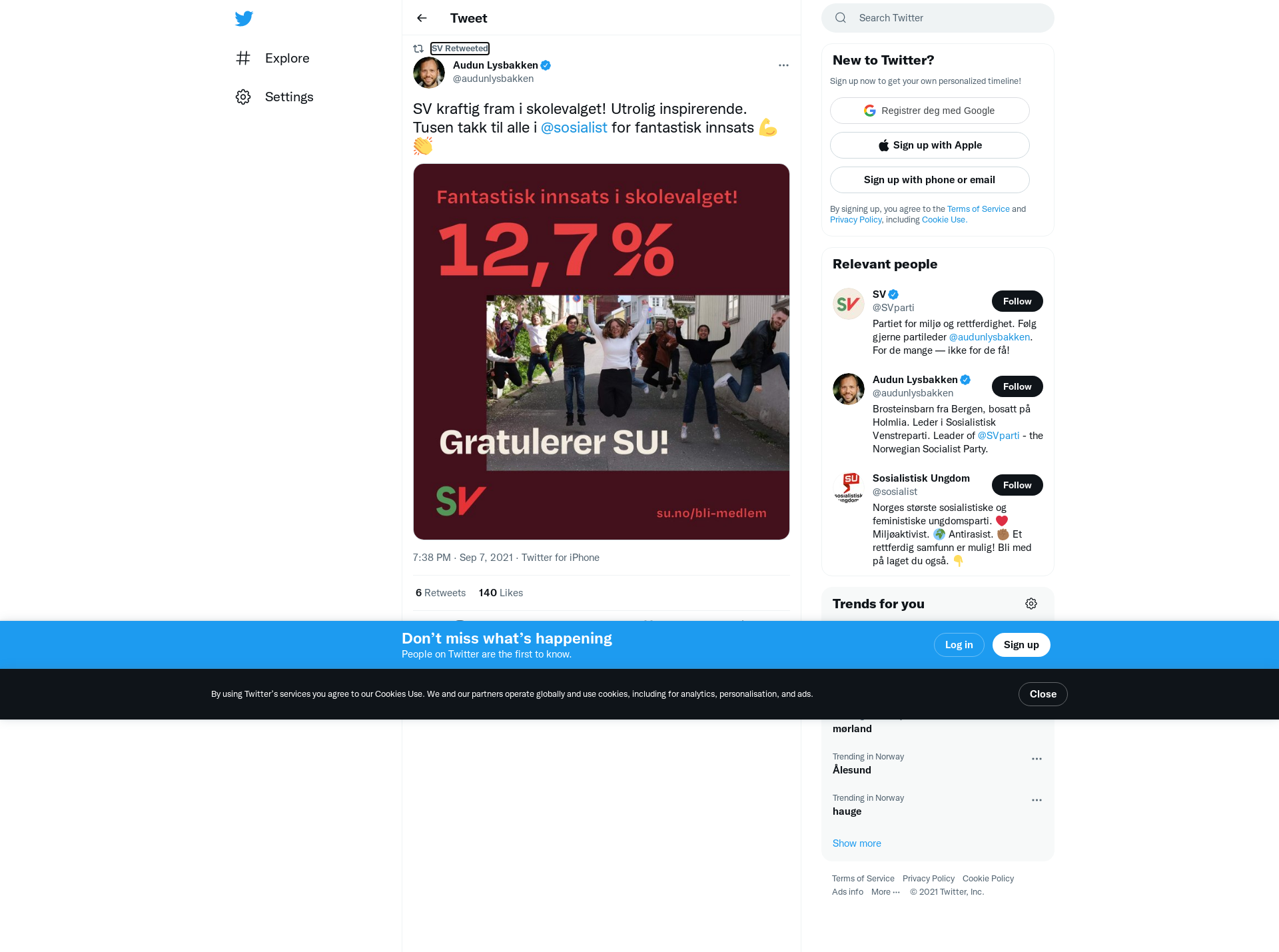
Task: Click Audun Lysbakken's avatar on tweet
Action: pyautogui.click(x=429, y=73)
